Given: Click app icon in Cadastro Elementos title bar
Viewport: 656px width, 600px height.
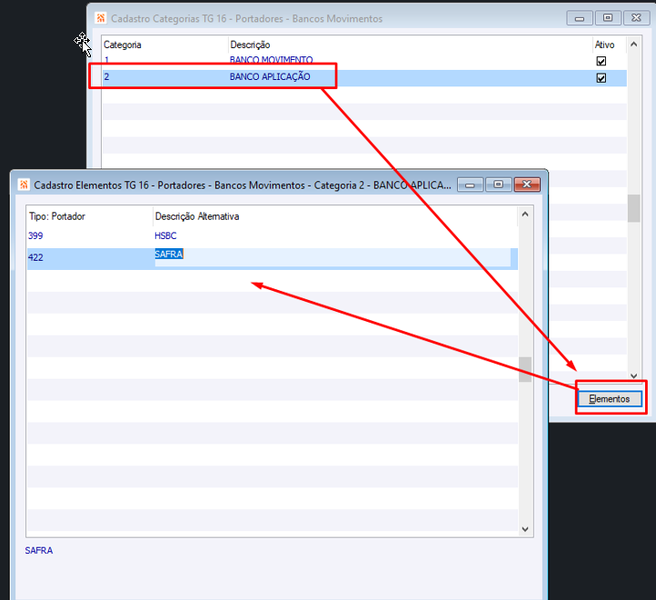Looking at the screenshot, I should click(x=24, y=185).
